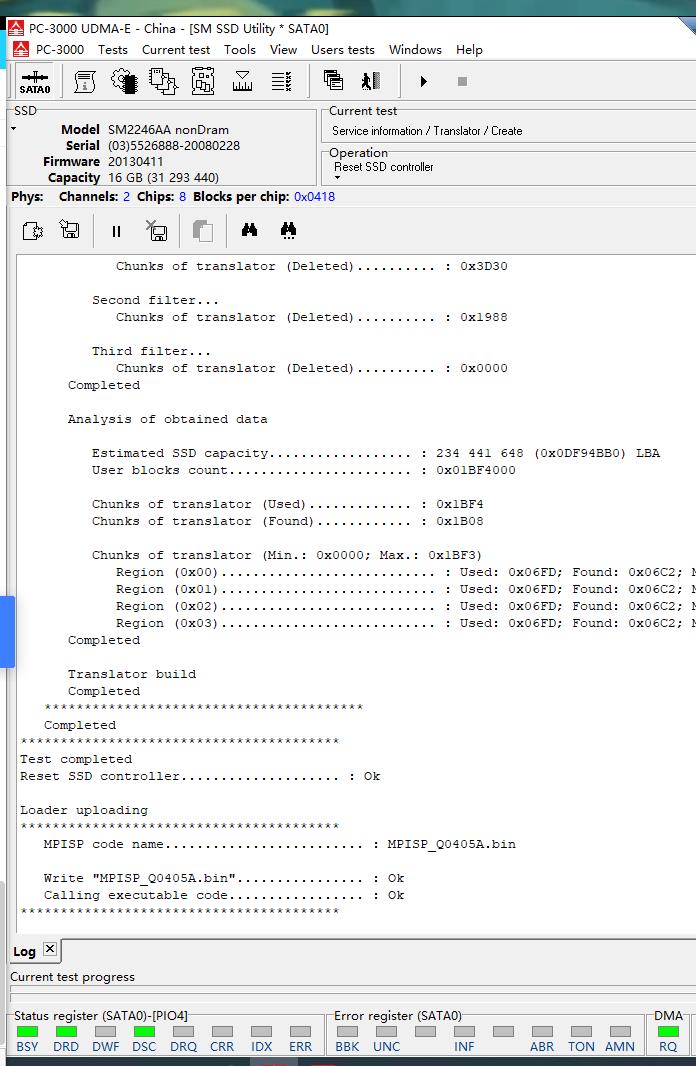Click the current test progress bar
This screenshot has width=696, height=1066.
point(353,994)
